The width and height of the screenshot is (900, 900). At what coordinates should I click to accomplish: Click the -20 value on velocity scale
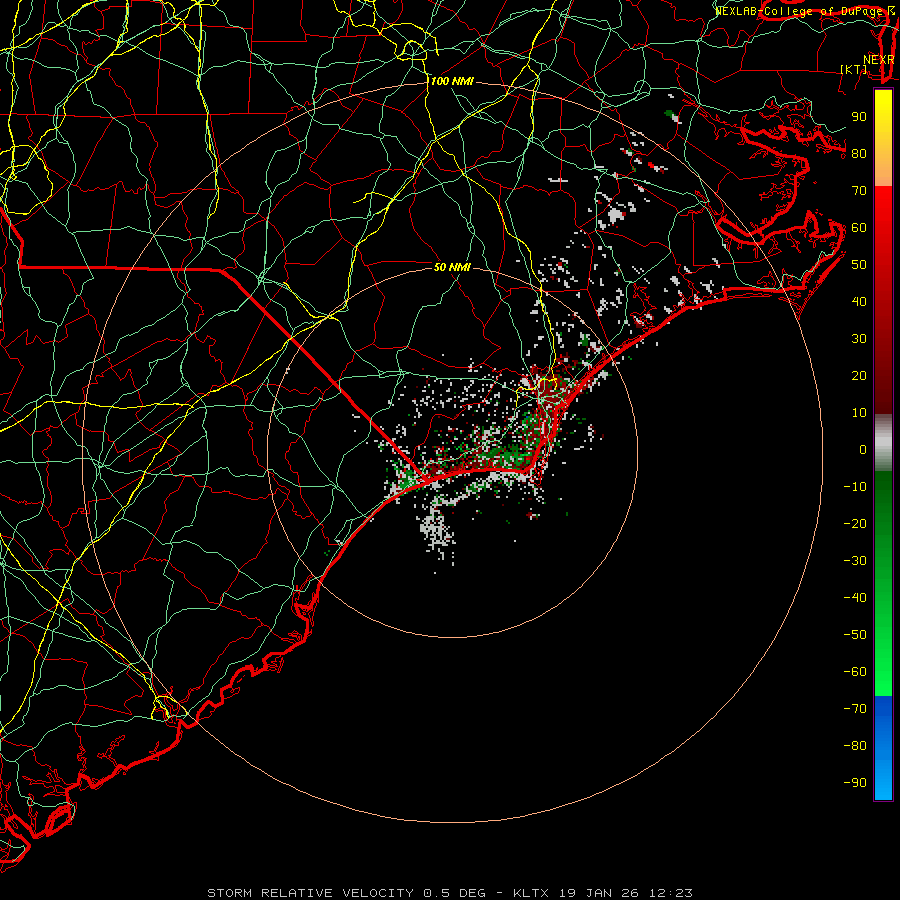[x=855, y=523]
